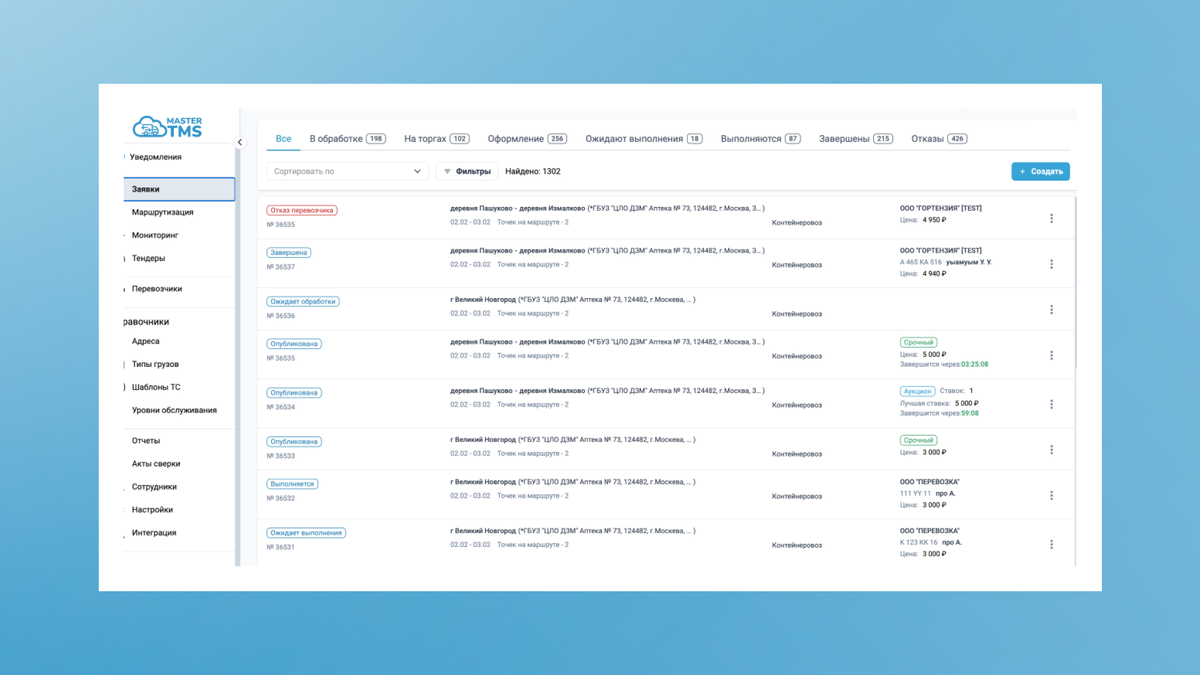Switch to the Отказы tab
The height and width of the screenshot is (675, 1200).
click(x=939, y=139)
